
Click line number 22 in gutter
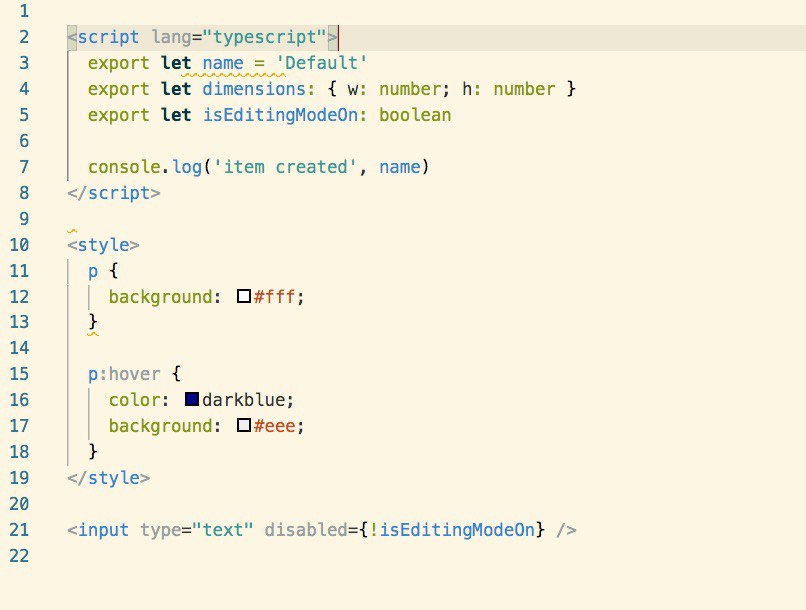[x=19, y=556]
